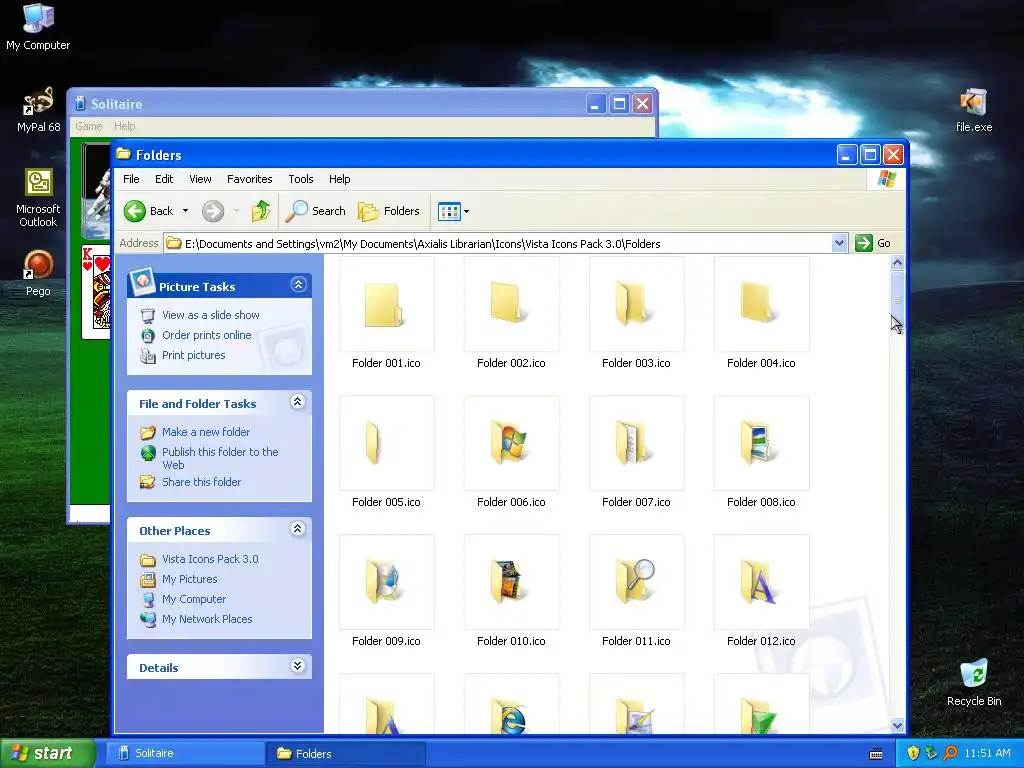Click the Folders taskbar button
Viewport: 1024px width, 768px height.
tap(345, 754)
